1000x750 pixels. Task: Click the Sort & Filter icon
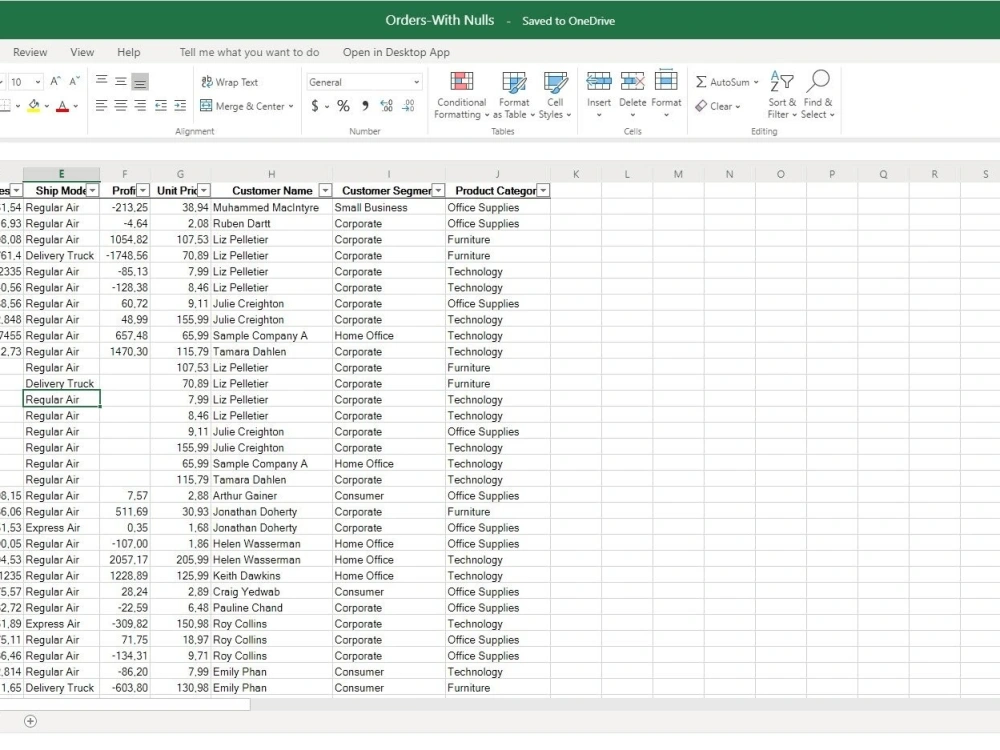pos(782,82)
